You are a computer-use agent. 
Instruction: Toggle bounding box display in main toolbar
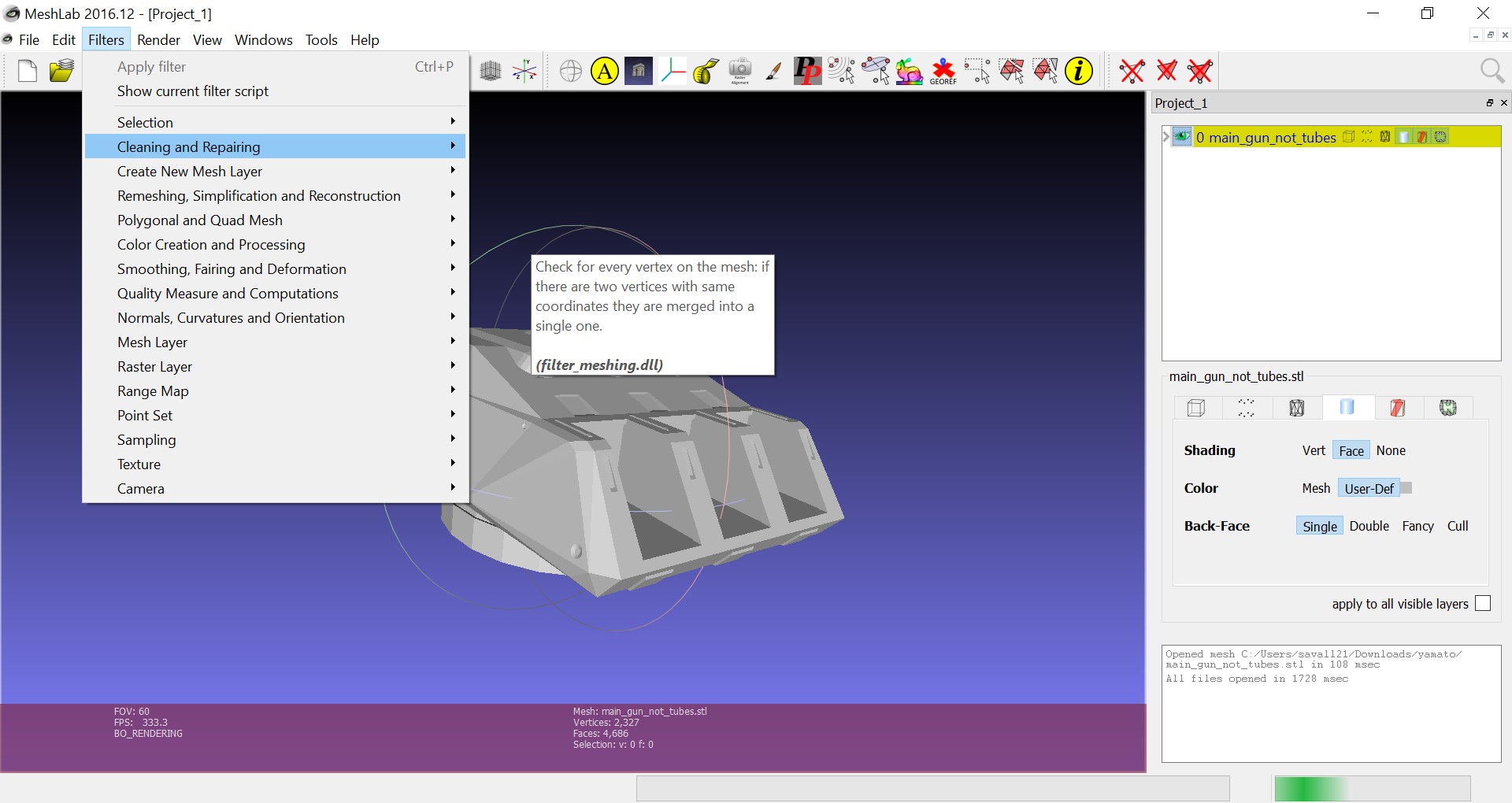491,72
